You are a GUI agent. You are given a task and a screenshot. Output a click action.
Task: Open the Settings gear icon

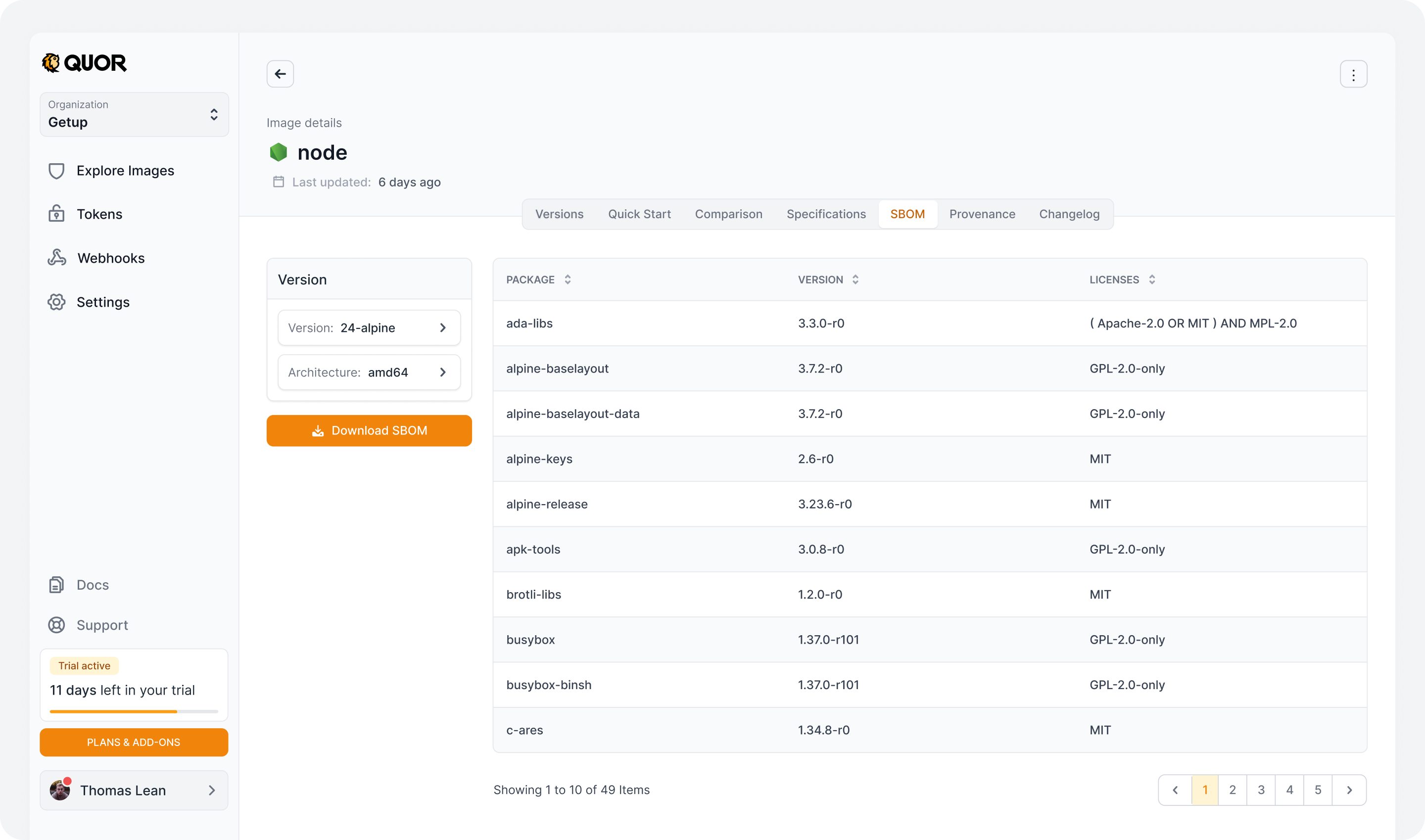[56, 302]
